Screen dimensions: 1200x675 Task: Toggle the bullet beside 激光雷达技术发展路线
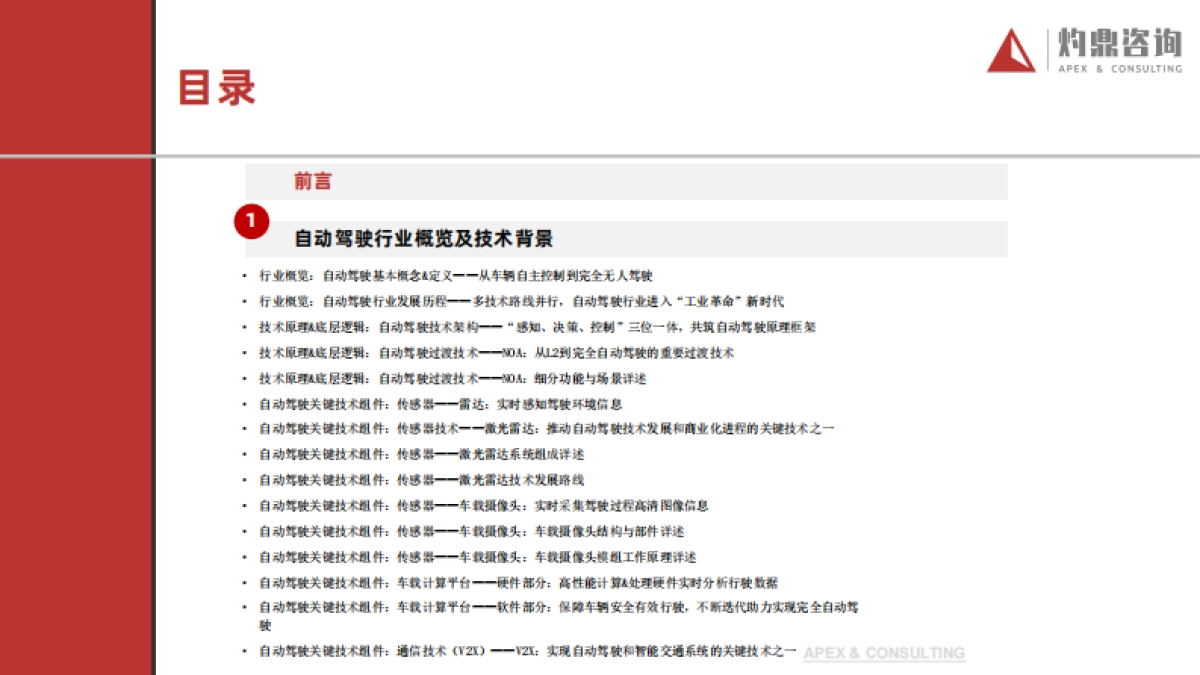(243, 480)
